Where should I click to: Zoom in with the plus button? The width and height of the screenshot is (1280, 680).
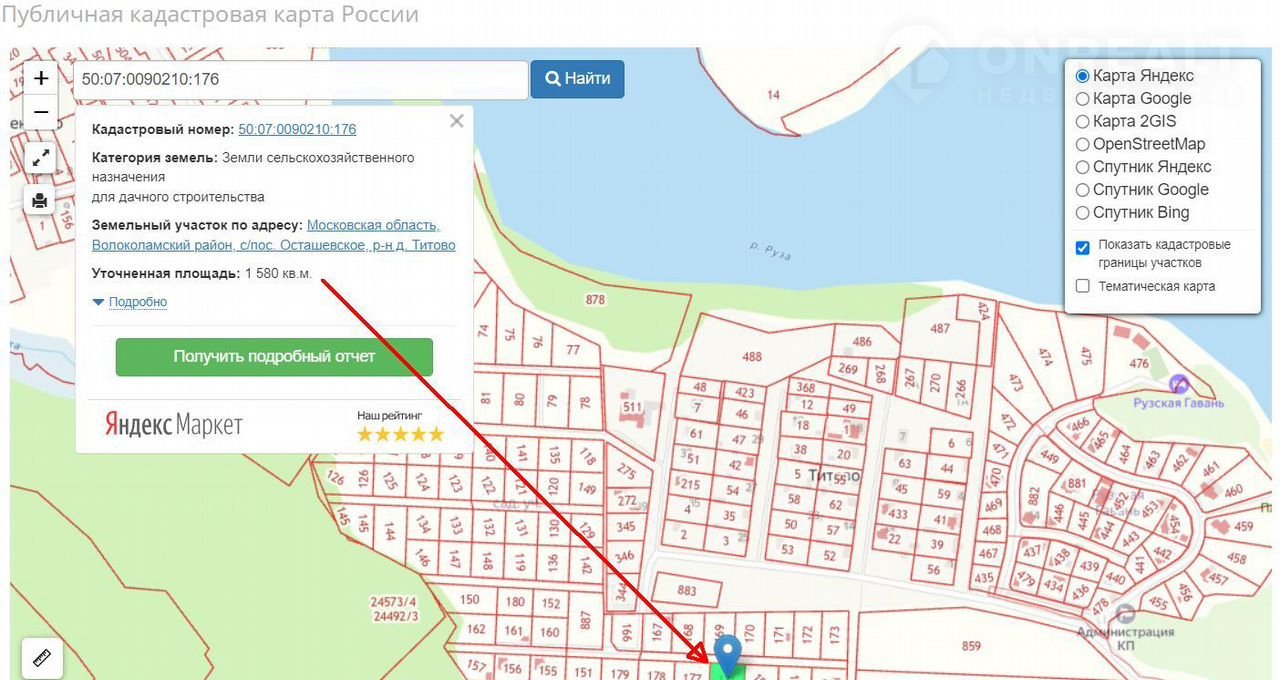pyautogui.click(x=41, y=78)
